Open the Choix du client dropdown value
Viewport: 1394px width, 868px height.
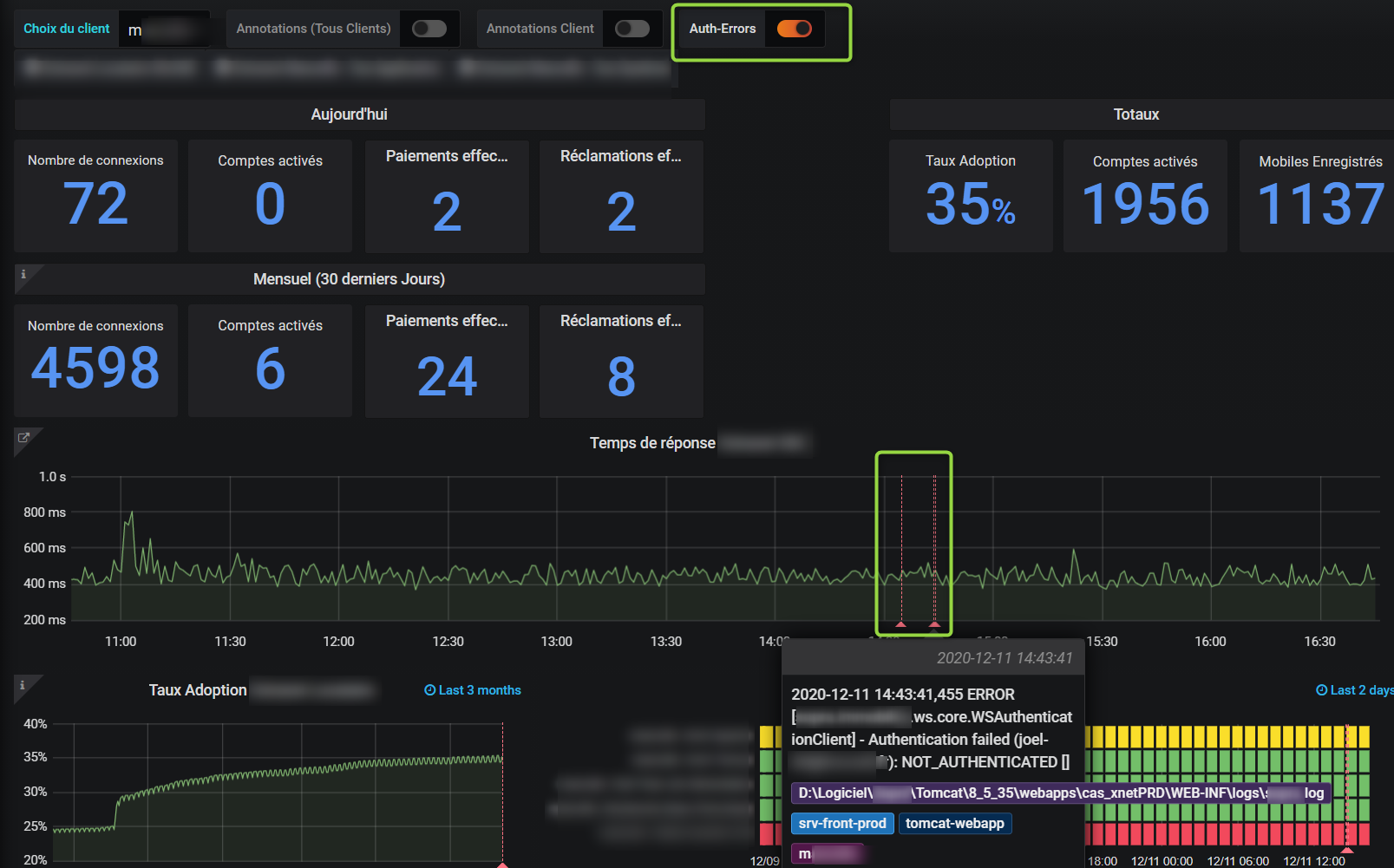(x=164, y=29)
